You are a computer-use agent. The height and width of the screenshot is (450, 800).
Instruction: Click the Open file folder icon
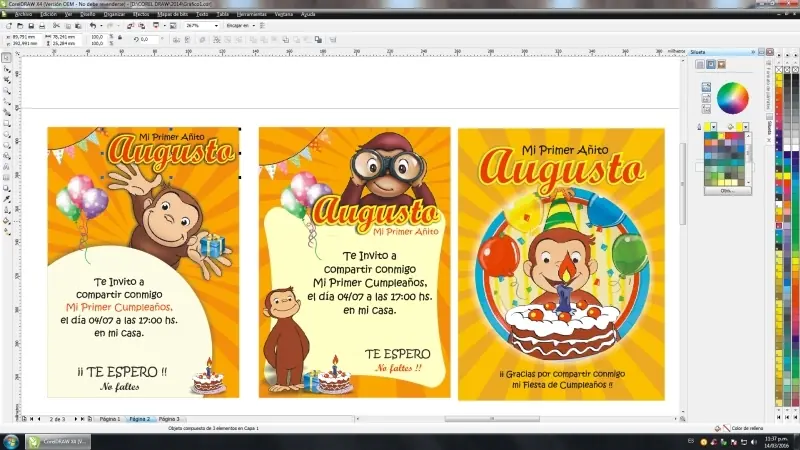[x=20, y=26]
